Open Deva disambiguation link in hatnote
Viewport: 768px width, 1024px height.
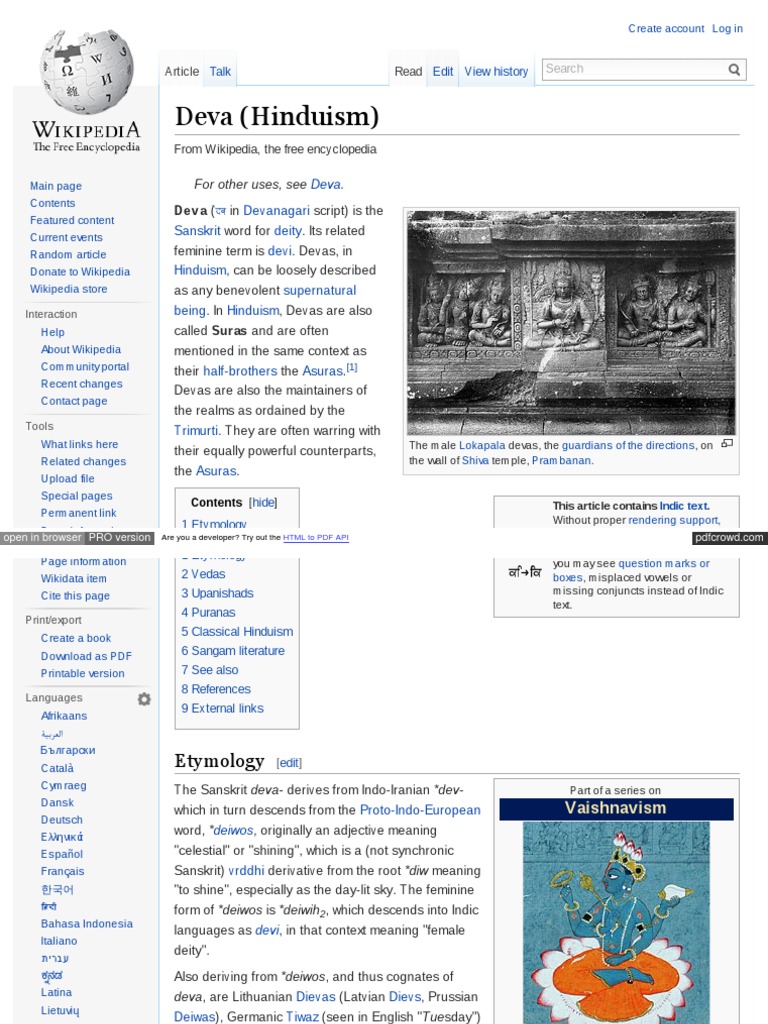coord(325,184)
